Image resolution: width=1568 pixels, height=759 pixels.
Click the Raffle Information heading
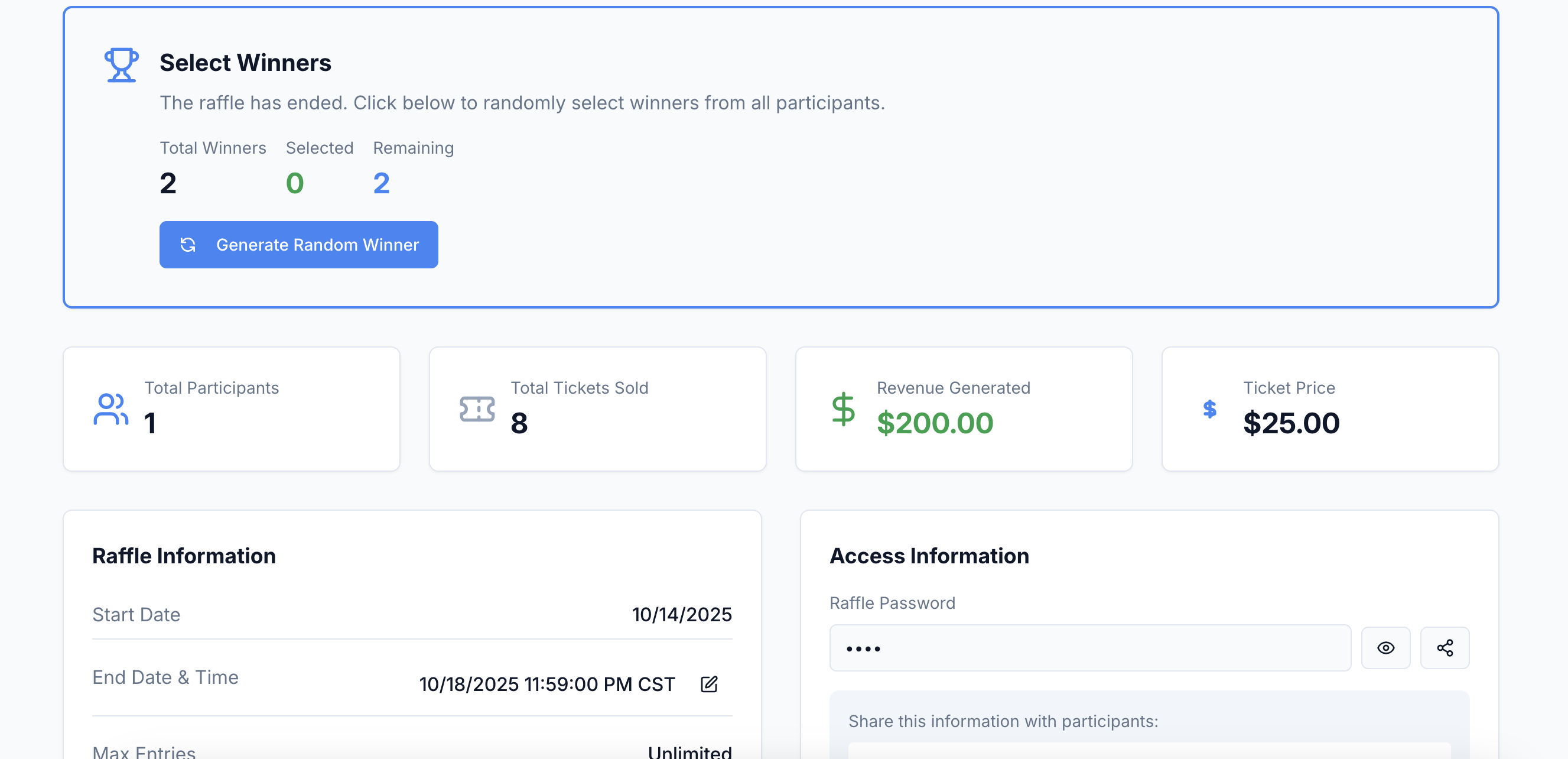pos(184,556)
